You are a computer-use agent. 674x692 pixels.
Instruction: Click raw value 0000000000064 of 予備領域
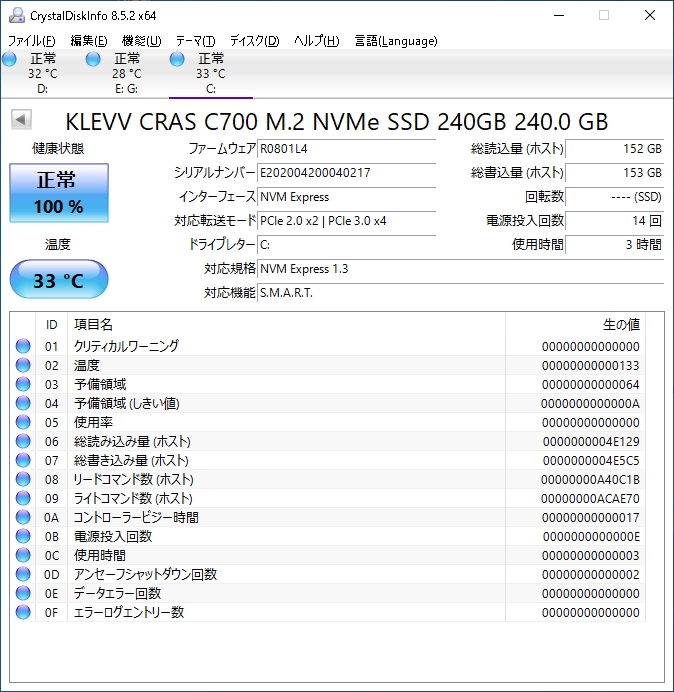(x=591, y=385)
